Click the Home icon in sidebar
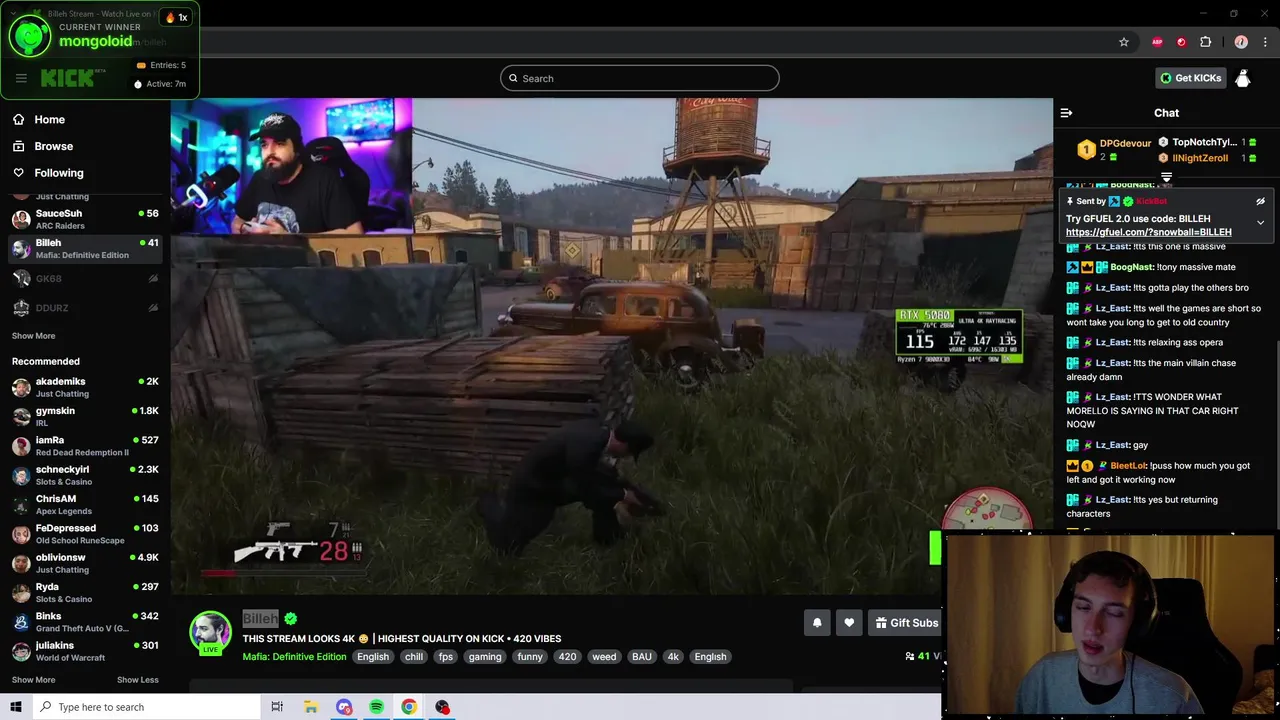This screenshot has height=720, width=1280. click(18, 119)
